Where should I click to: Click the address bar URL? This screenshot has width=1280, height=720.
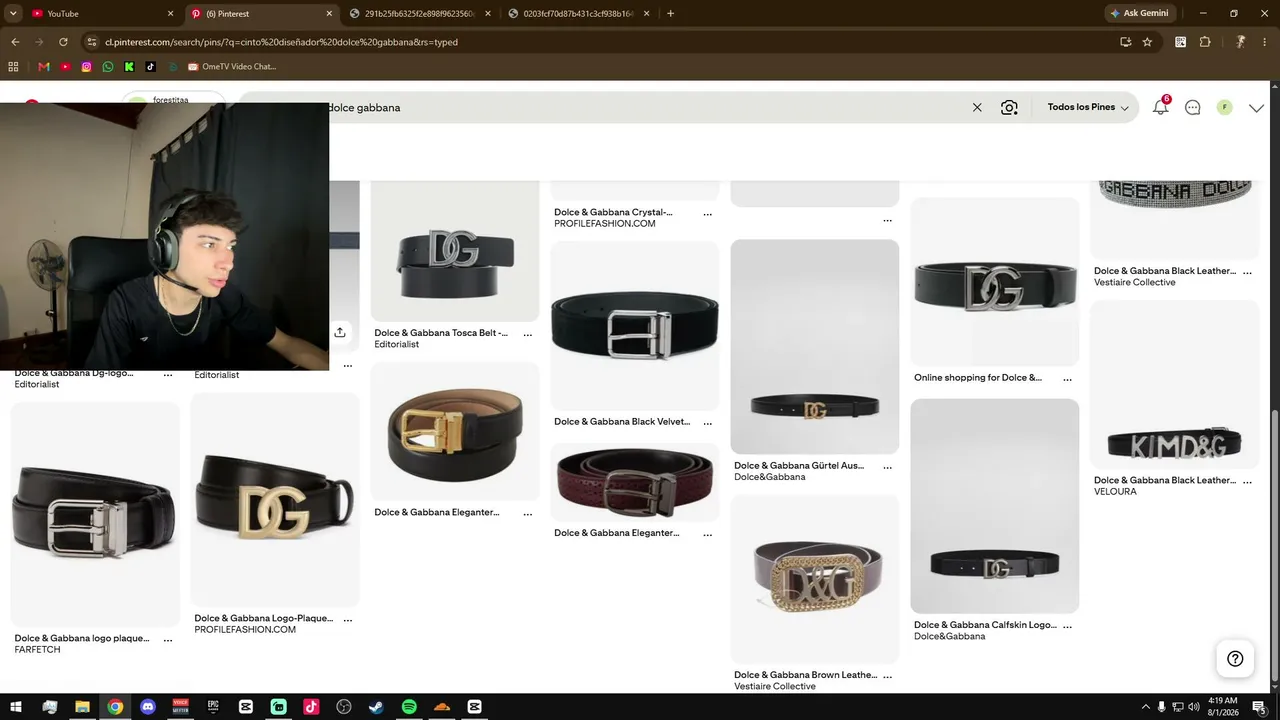(x=281, y=42)
